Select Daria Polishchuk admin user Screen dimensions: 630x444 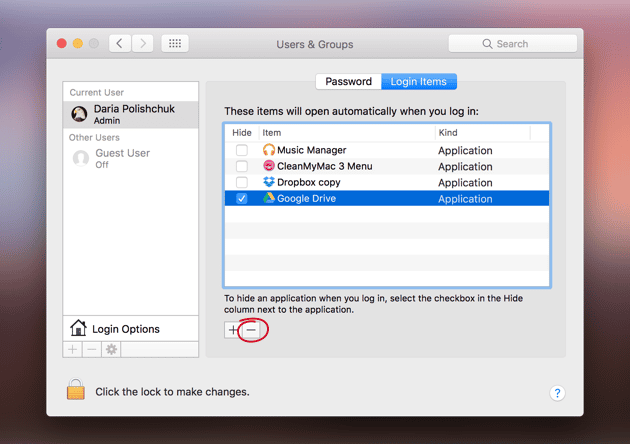tap(131, 114)
